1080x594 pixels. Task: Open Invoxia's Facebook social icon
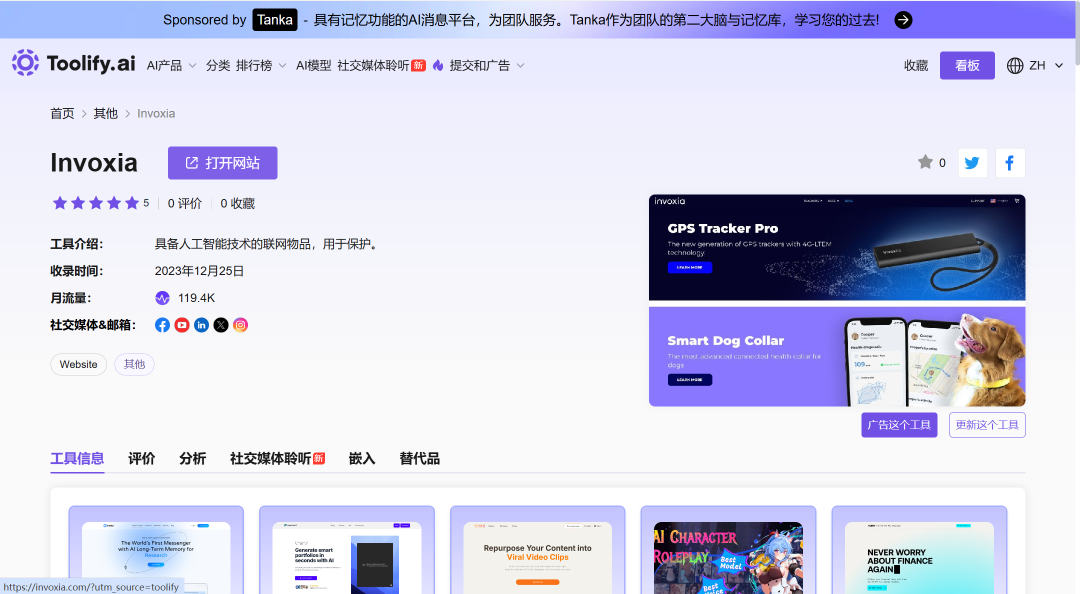163,325
